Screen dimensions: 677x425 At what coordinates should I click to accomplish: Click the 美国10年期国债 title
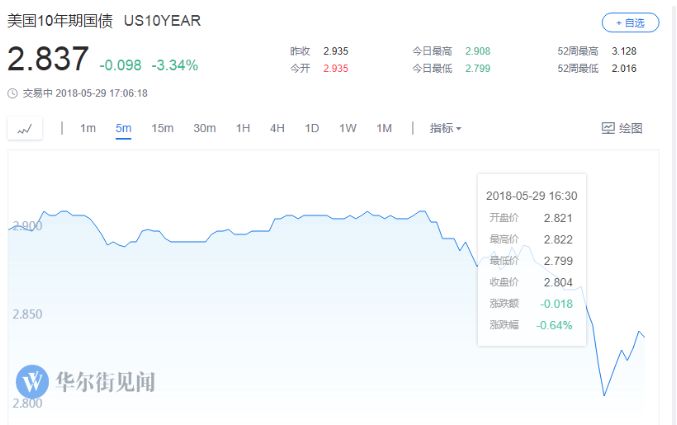tap(60, 20)
